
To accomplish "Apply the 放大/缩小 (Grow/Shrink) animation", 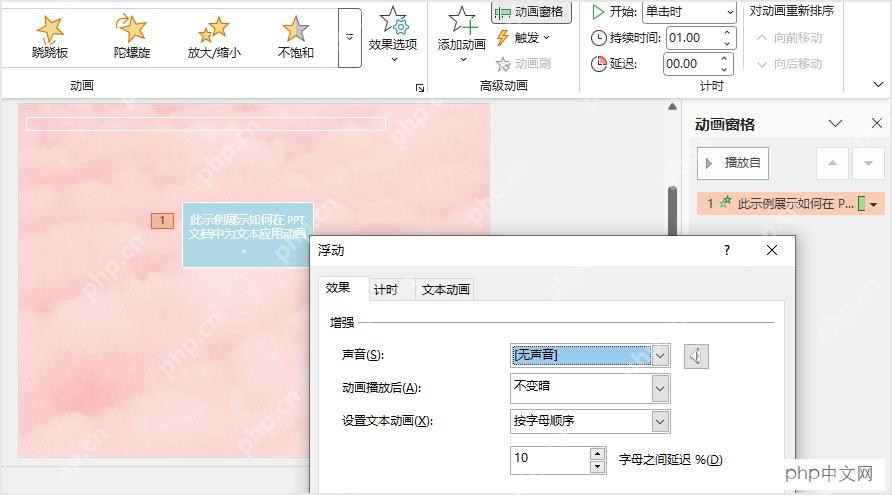I will click(214, 36).
